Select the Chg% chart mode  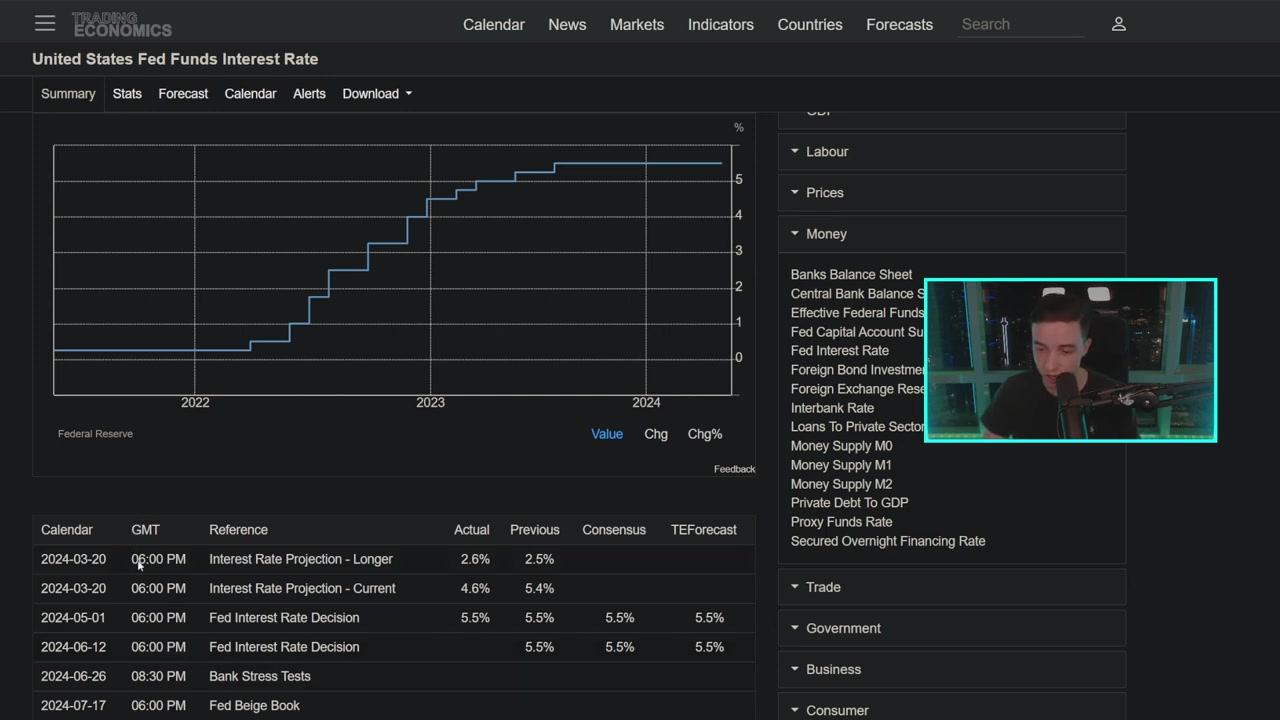point(705,434)
